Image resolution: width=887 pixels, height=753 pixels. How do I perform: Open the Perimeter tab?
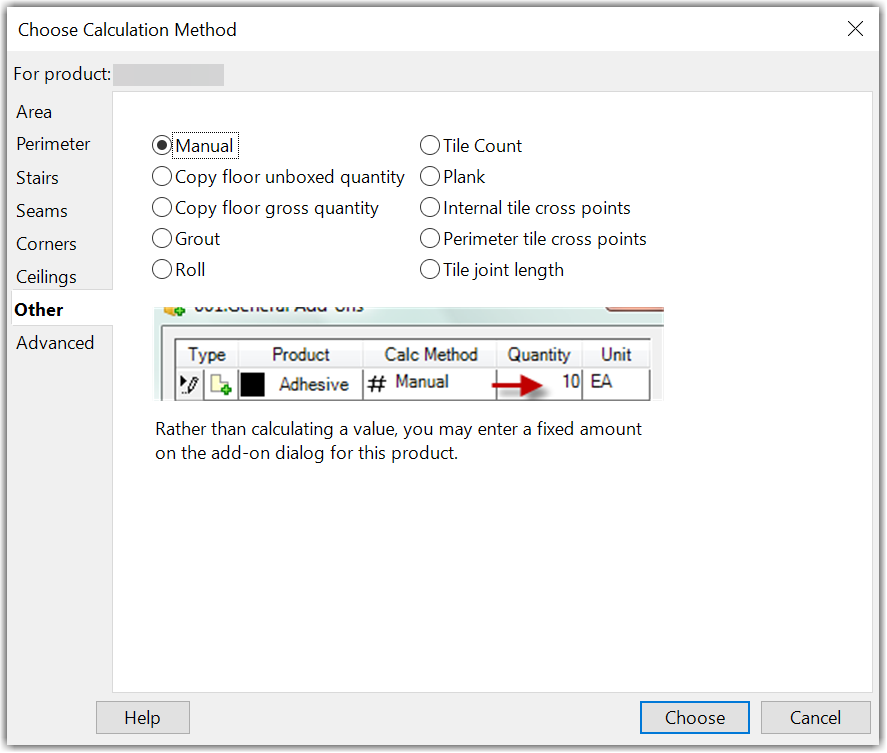tap(53, 144)
